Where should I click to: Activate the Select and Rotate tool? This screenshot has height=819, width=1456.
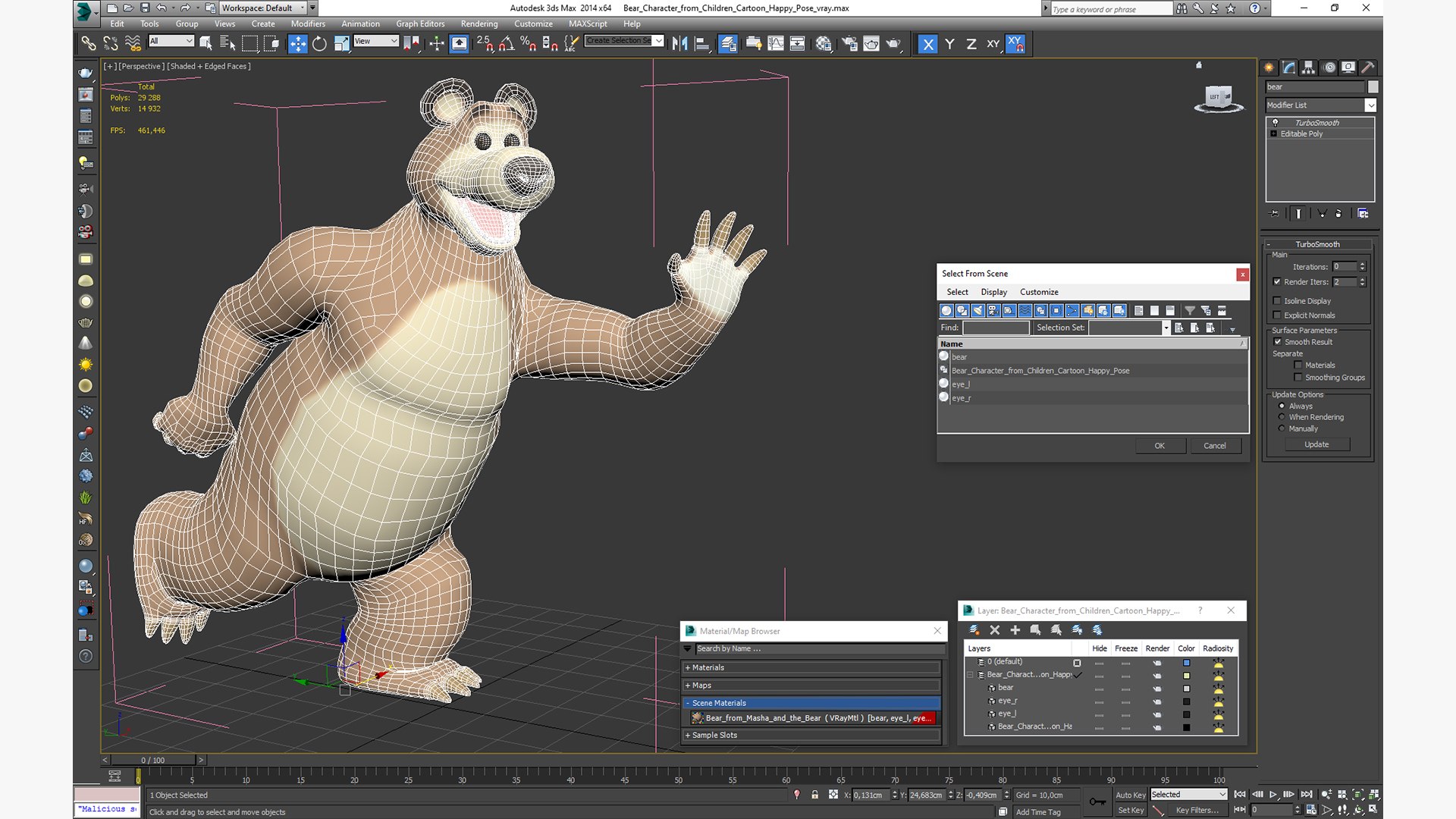(319, 44)
